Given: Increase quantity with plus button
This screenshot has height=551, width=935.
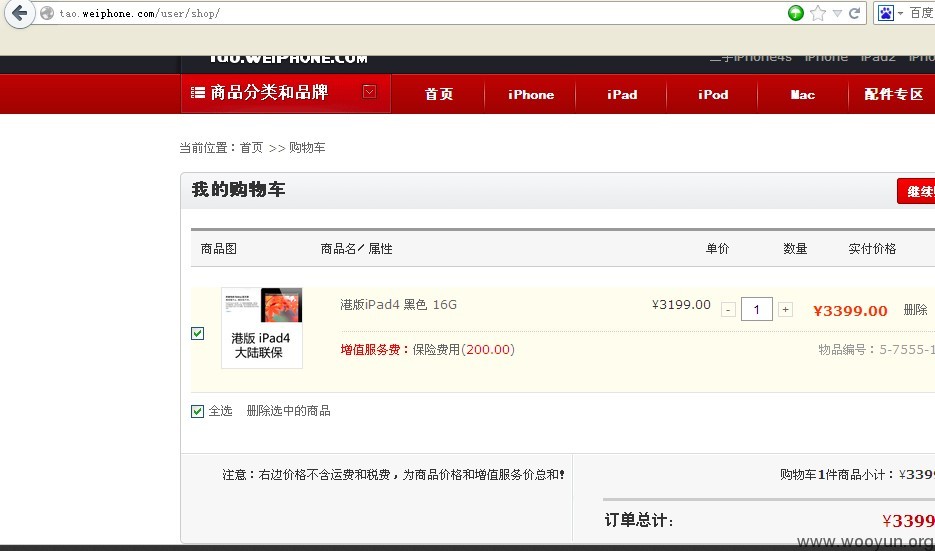Looking at the screenshot, I should (785, 309).
